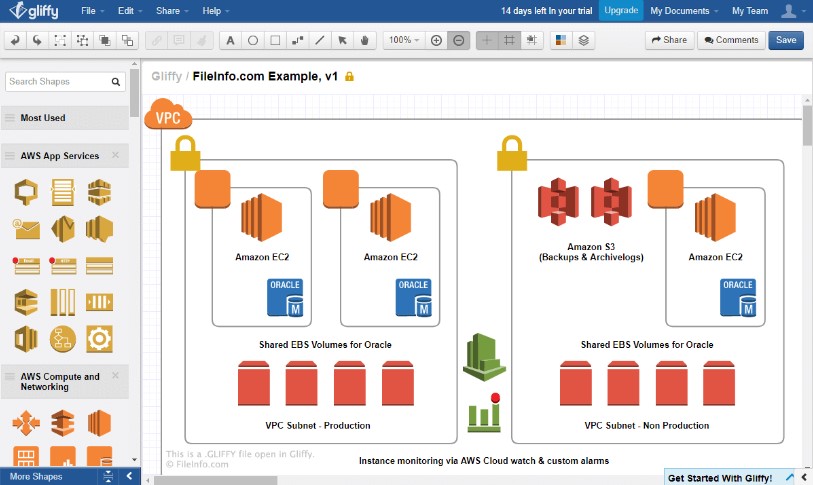Select 'Amazon S3 (Backups & Archivelogs)' label
This screenshot has height=485, width=813.
[591, 252]
